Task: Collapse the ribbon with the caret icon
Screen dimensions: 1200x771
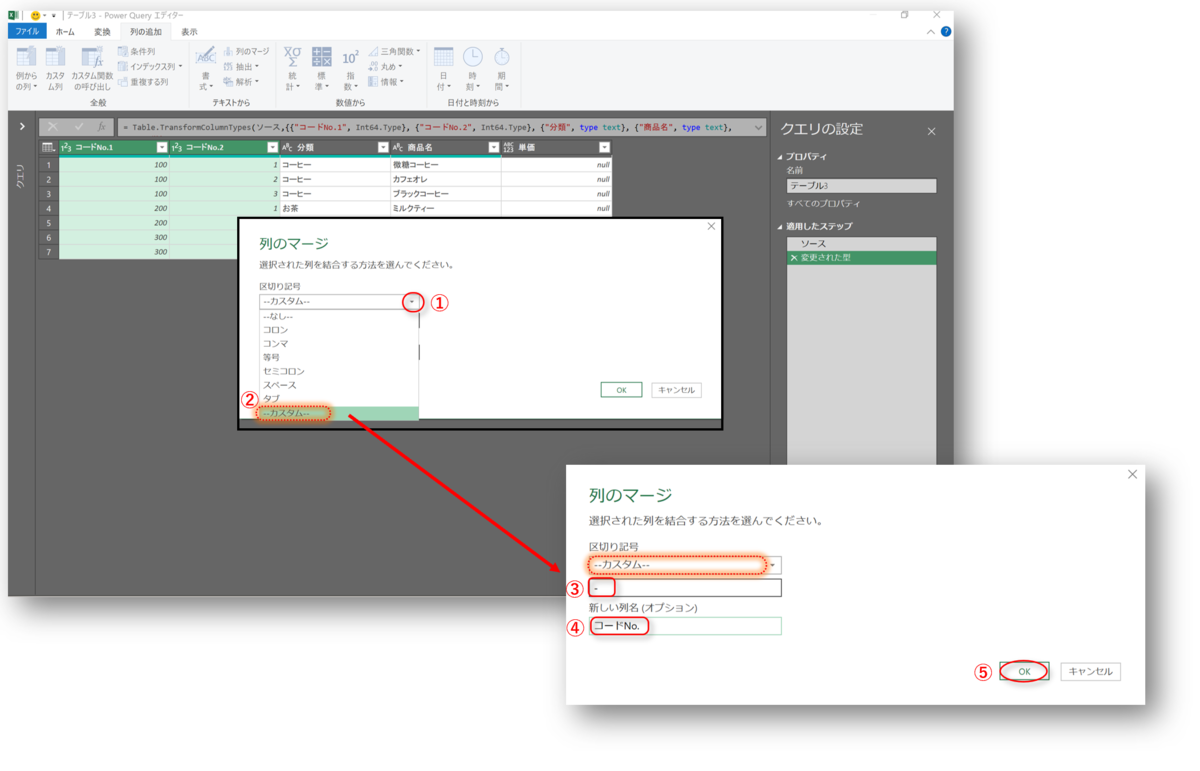Action: (930, 32)
